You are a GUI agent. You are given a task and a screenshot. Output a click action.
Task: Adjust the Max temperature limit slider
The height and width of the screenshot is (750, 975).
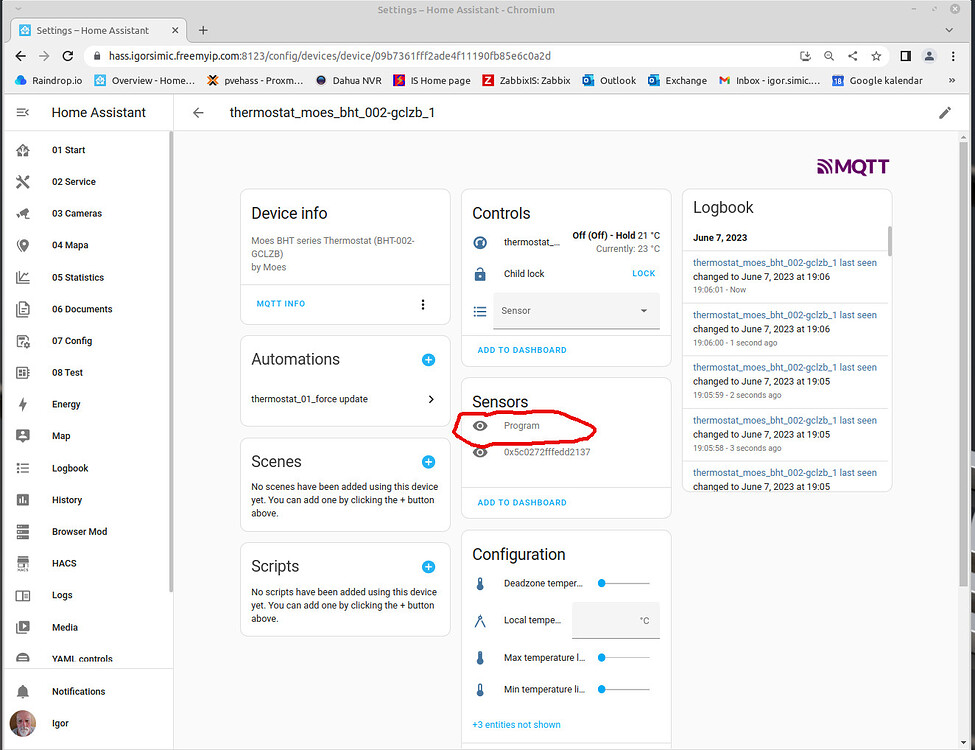click(624, 657)
